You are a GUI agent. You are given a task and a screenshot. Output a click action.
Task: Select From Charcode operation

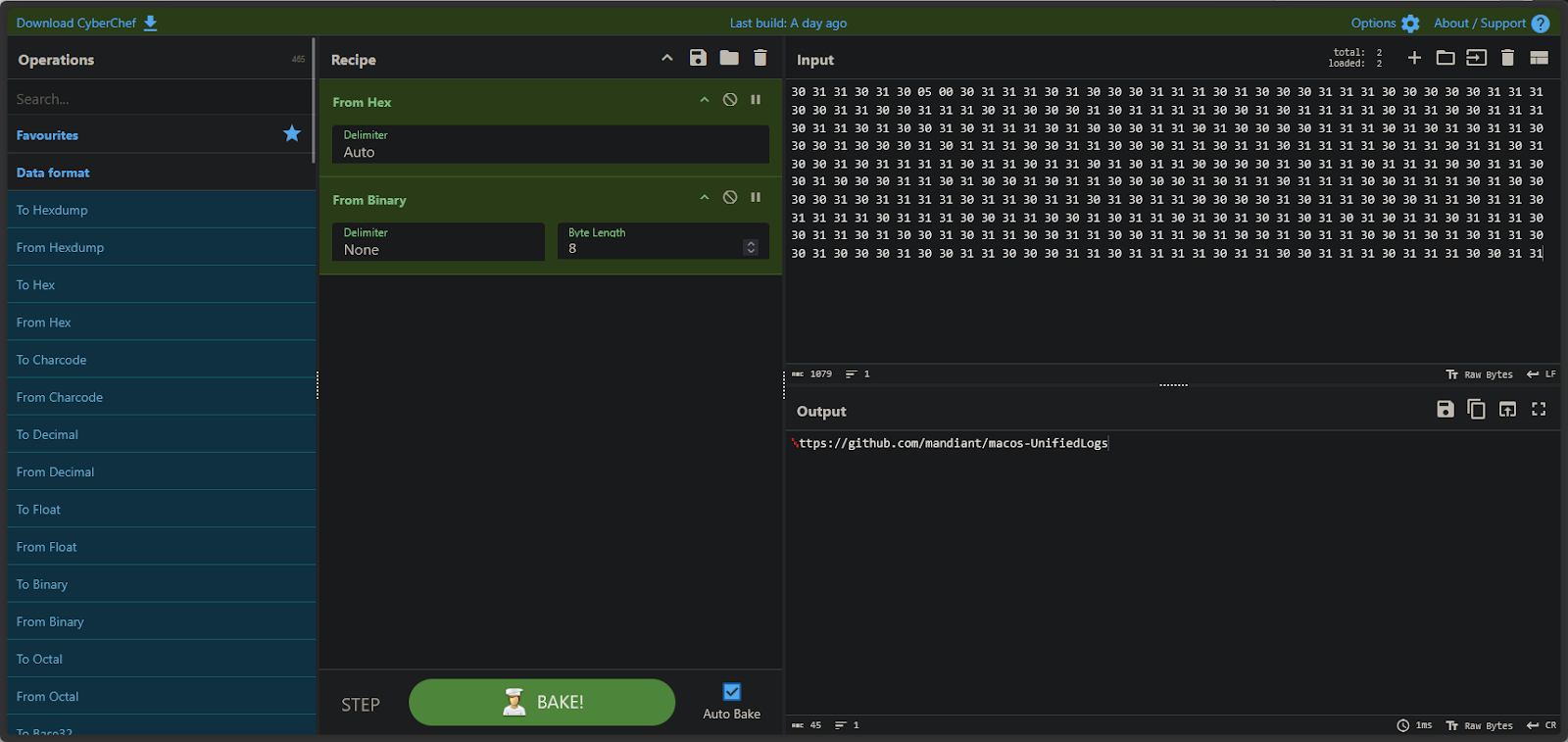pyautogui.click(x=162, y=397)
